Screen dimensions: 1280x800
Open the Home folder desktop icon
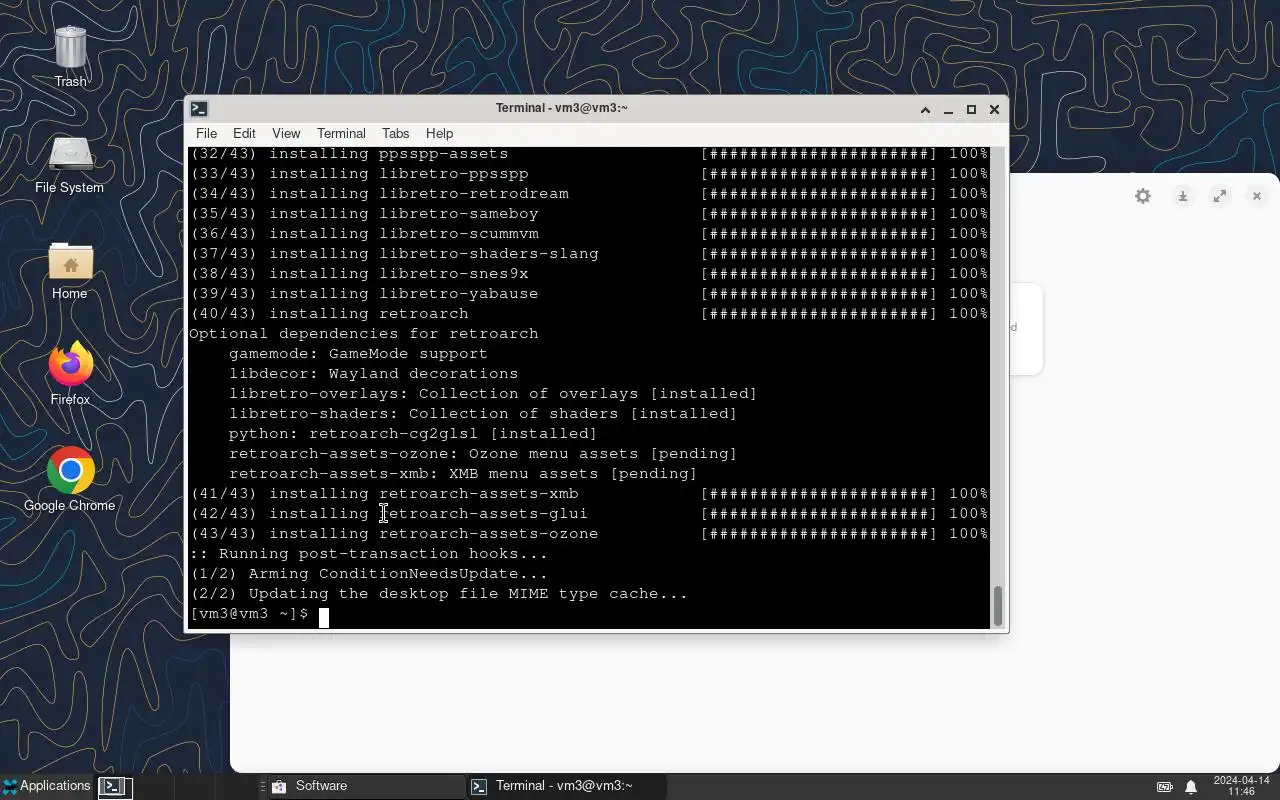pyautogui.click(x=70, y=271)
